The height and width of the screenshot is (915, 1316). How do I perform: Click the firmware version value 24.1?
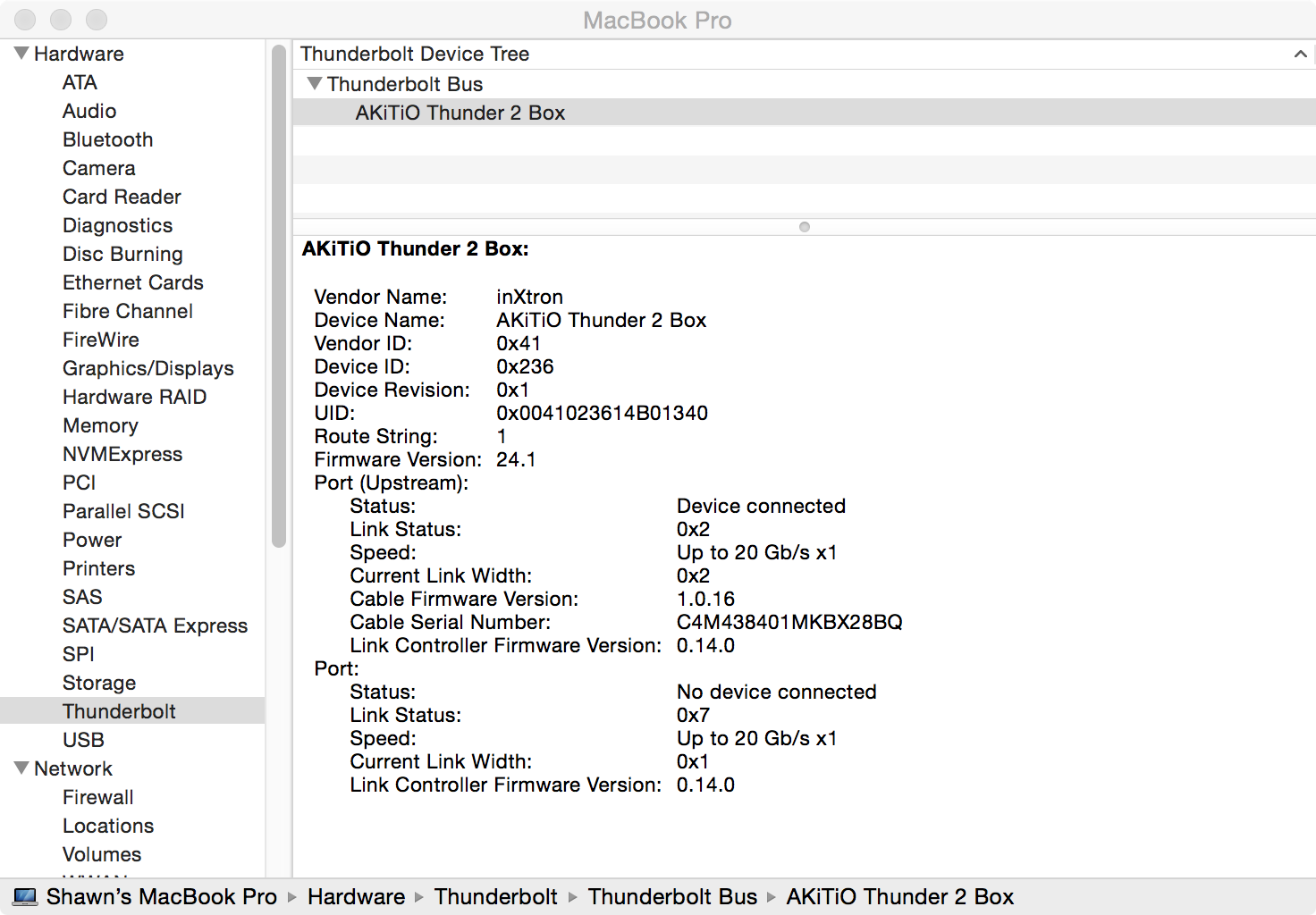[516, 459]
